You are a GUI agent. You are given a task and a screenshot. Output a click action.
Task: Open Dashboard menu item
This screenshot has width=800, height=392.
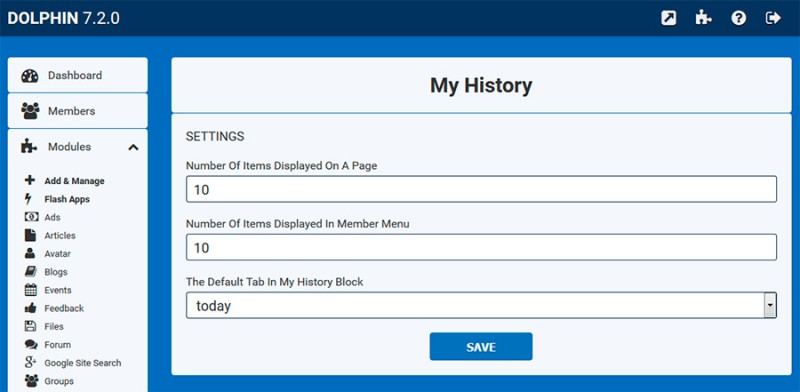[x=78, y=75]
